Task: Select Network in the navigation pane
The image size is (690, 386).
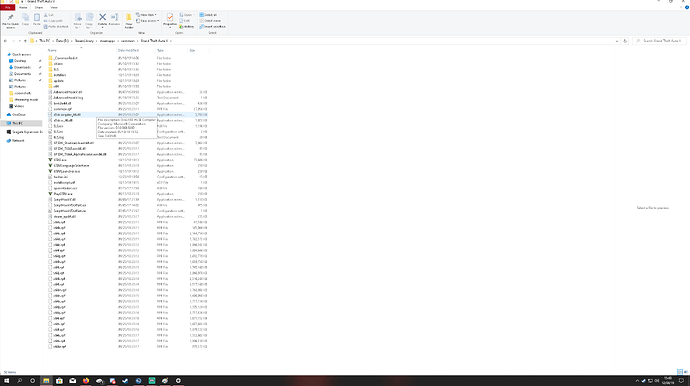Action: coord(18,140)
